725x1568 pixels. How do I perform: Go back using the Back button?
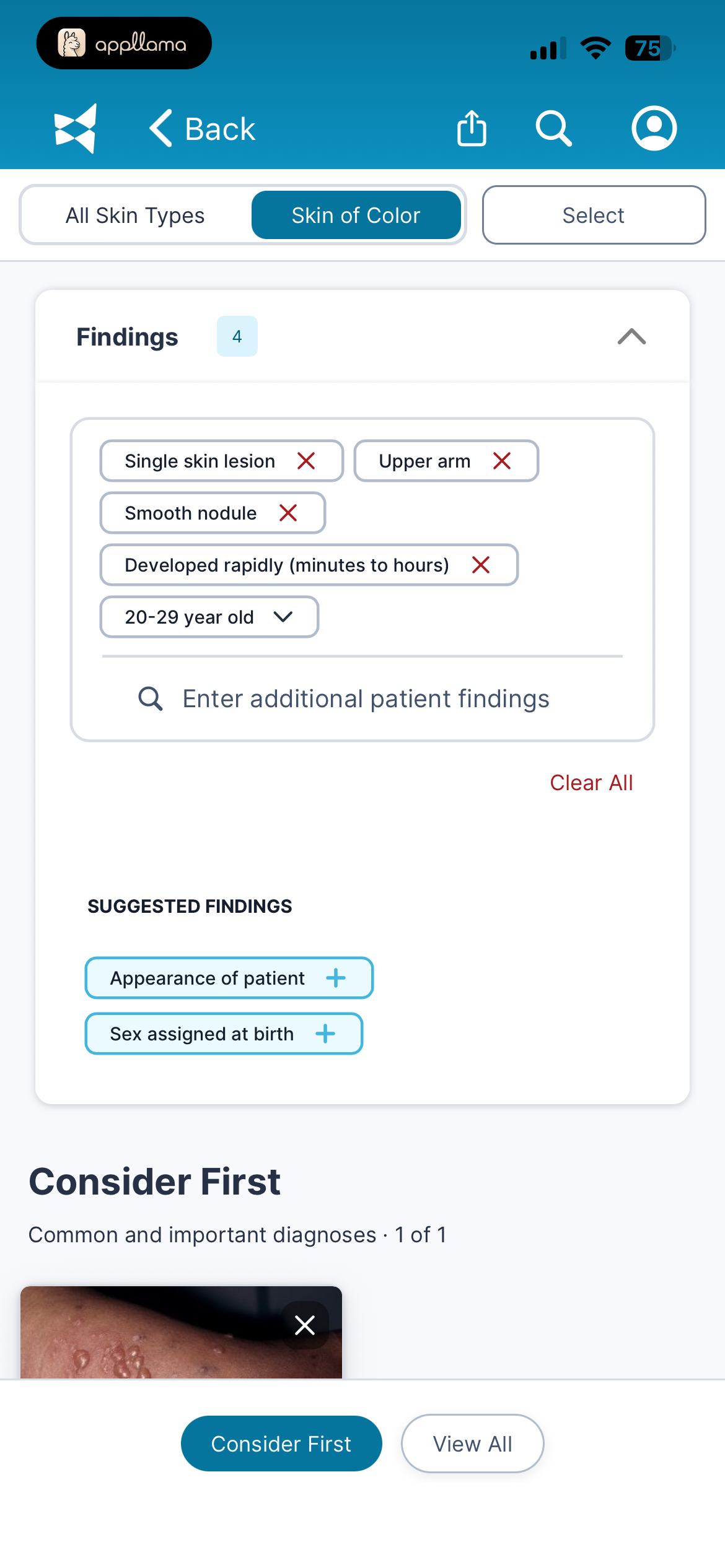click(203, 129)
